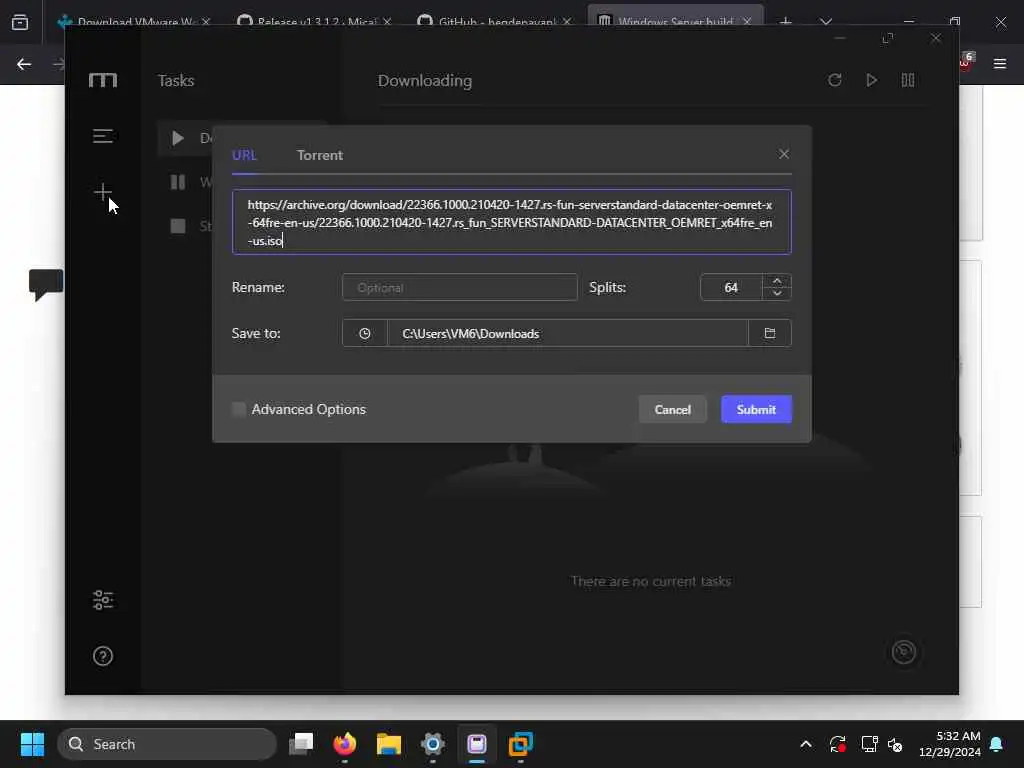Click the speech bubble icon on webpage
Viewport: 1024px width, 768px height.
[46, 285]
